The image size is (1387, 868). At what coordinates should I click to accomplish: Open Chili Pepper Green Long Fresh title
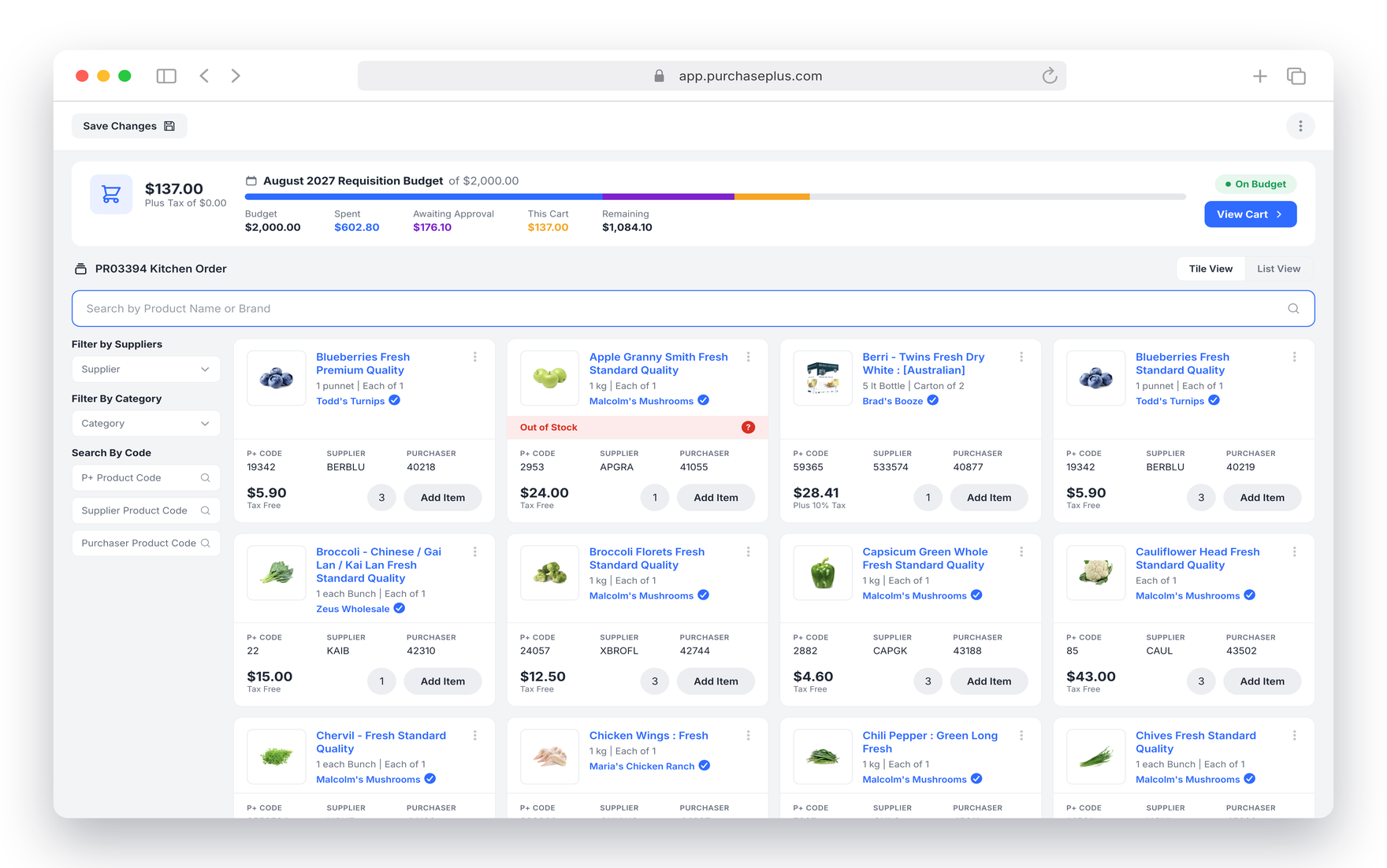[930, 742]
